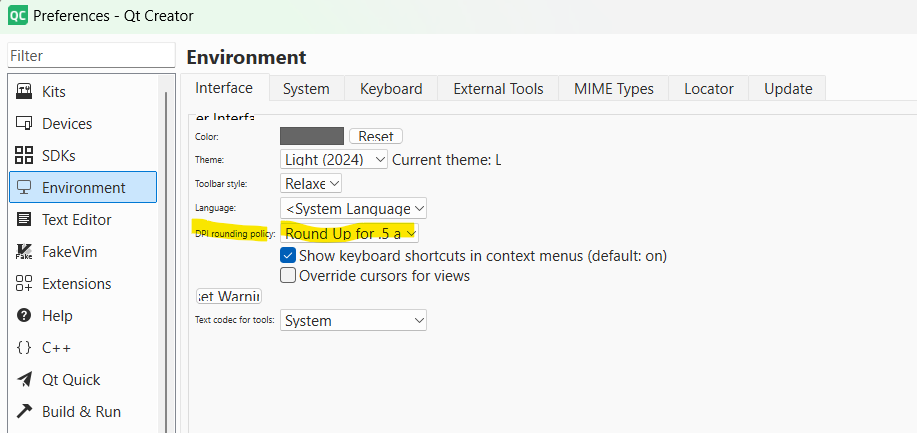
Task: Switch to the Keyboard tab
Action: [x=391, y=89]
